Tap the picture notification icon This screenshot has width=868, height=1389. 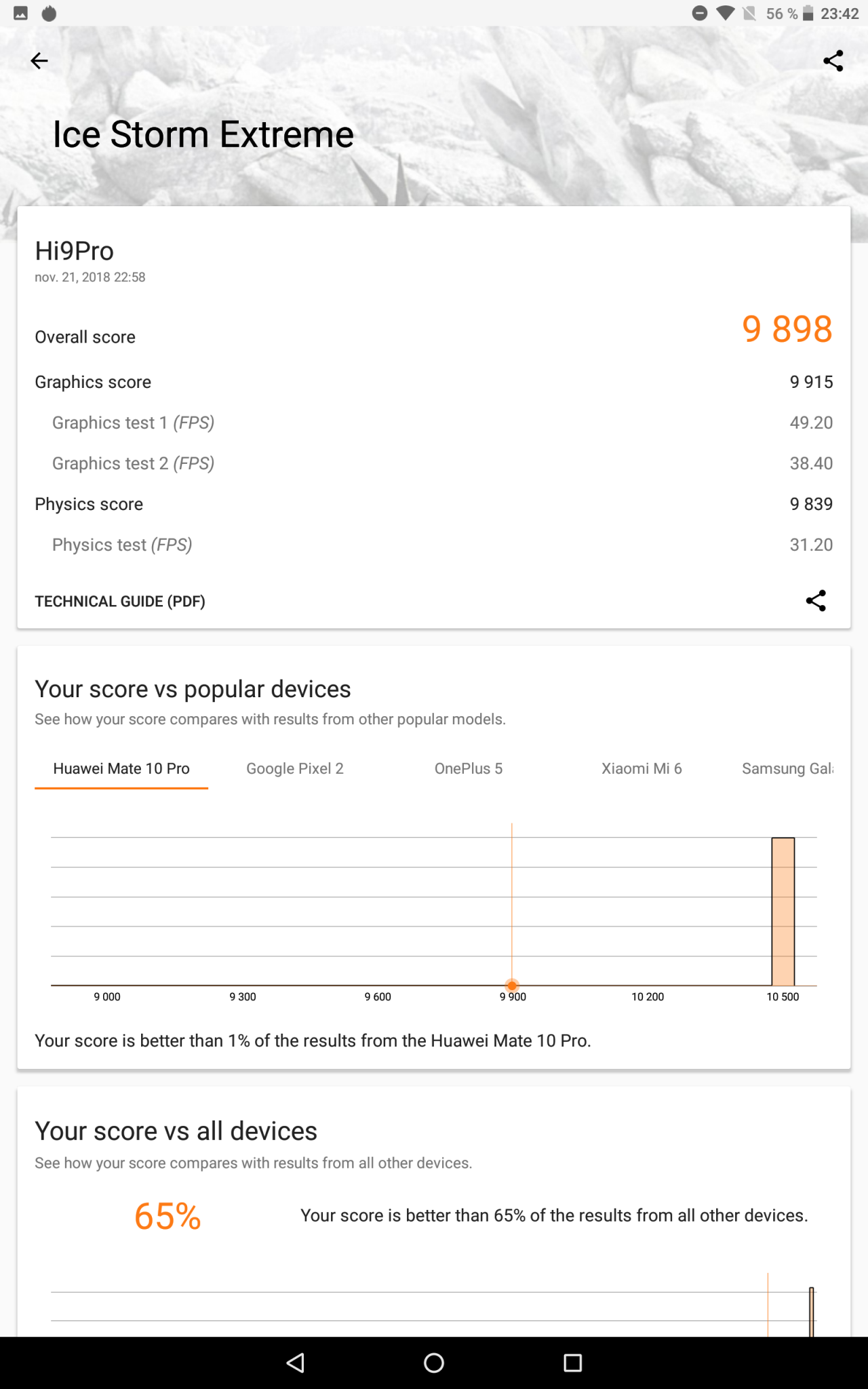21,14
